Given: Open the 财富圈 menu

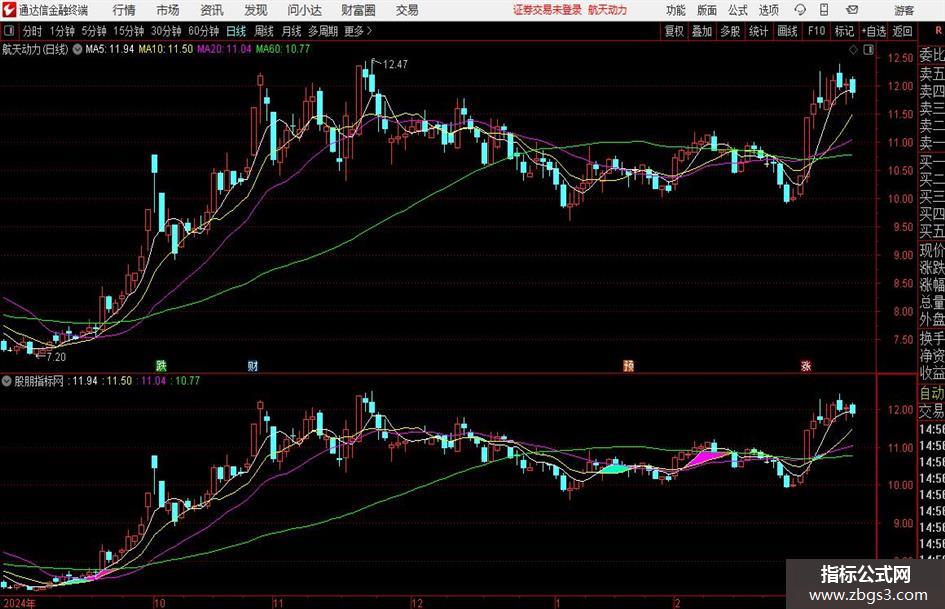Looking at the screenshot, I should point(358,10).
